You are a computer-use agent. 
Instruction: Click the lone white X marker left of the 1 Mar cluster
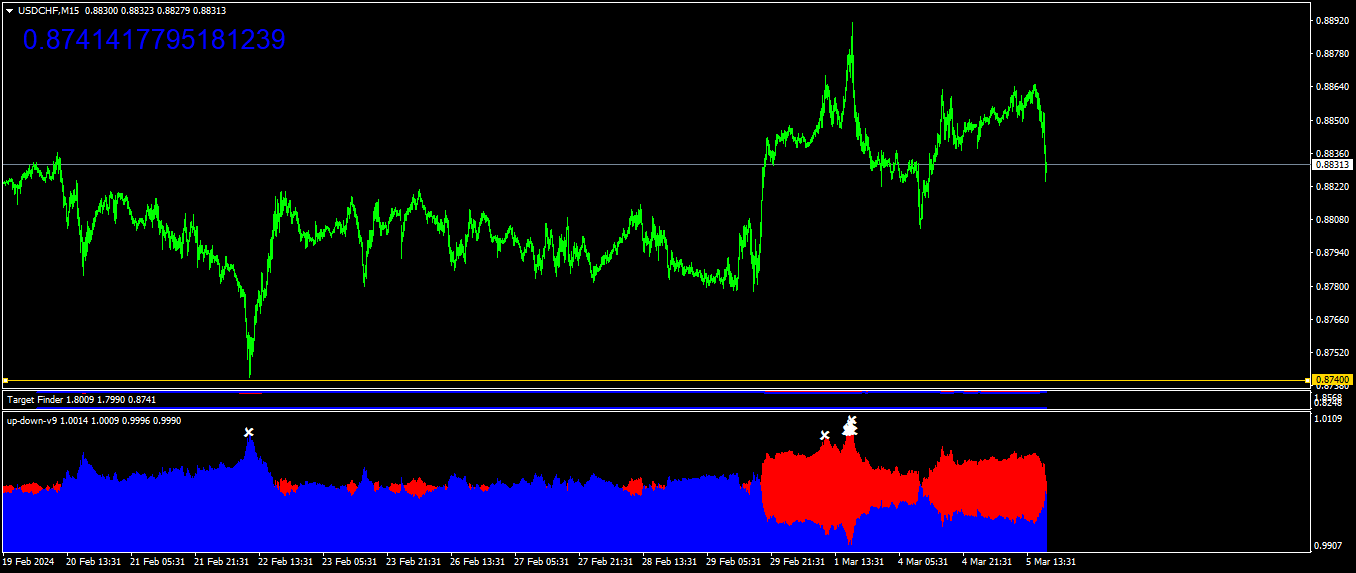(825, 435)
